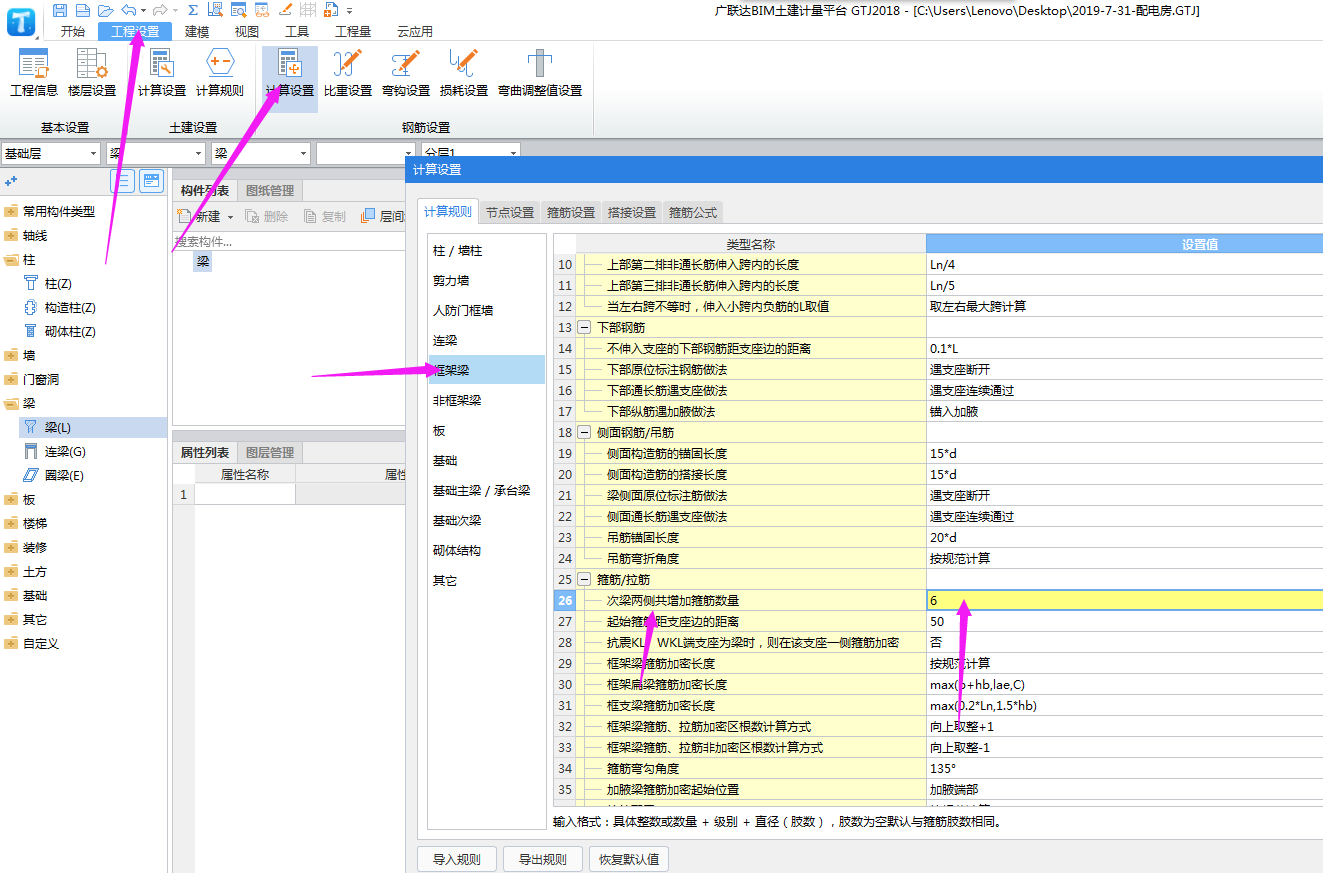The width and height of the screenshot is (1323, 873).
Task: Select 非框架梁 category in dialog
Action: click(x=487, y=400)
